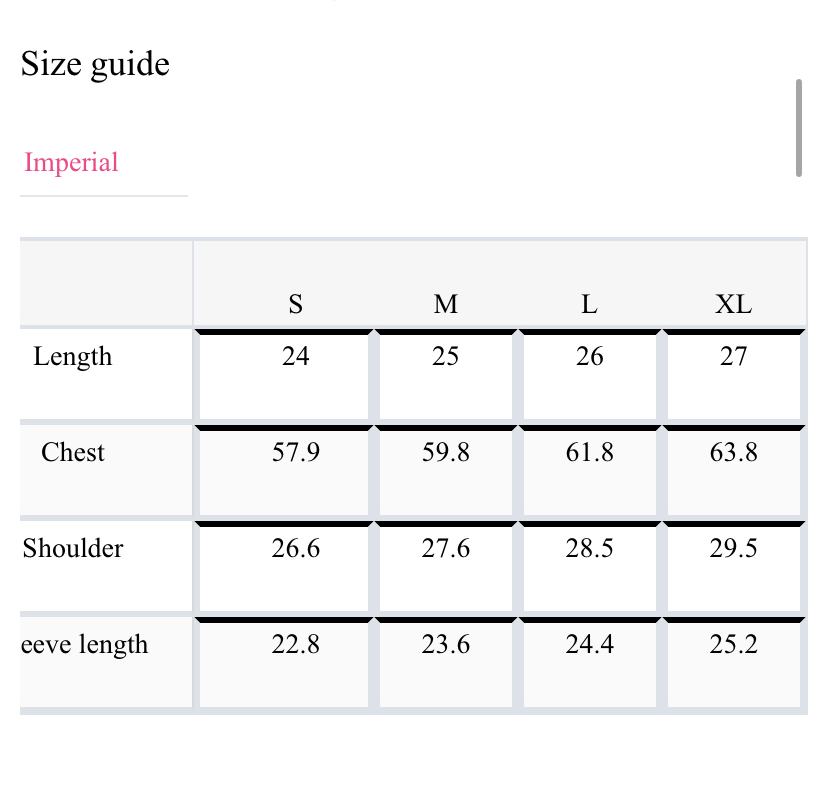This screenshot has height=789, width=828.
Task: Click the Sleeve length value 23.6 cell
Action: click(x=446, y=663)
